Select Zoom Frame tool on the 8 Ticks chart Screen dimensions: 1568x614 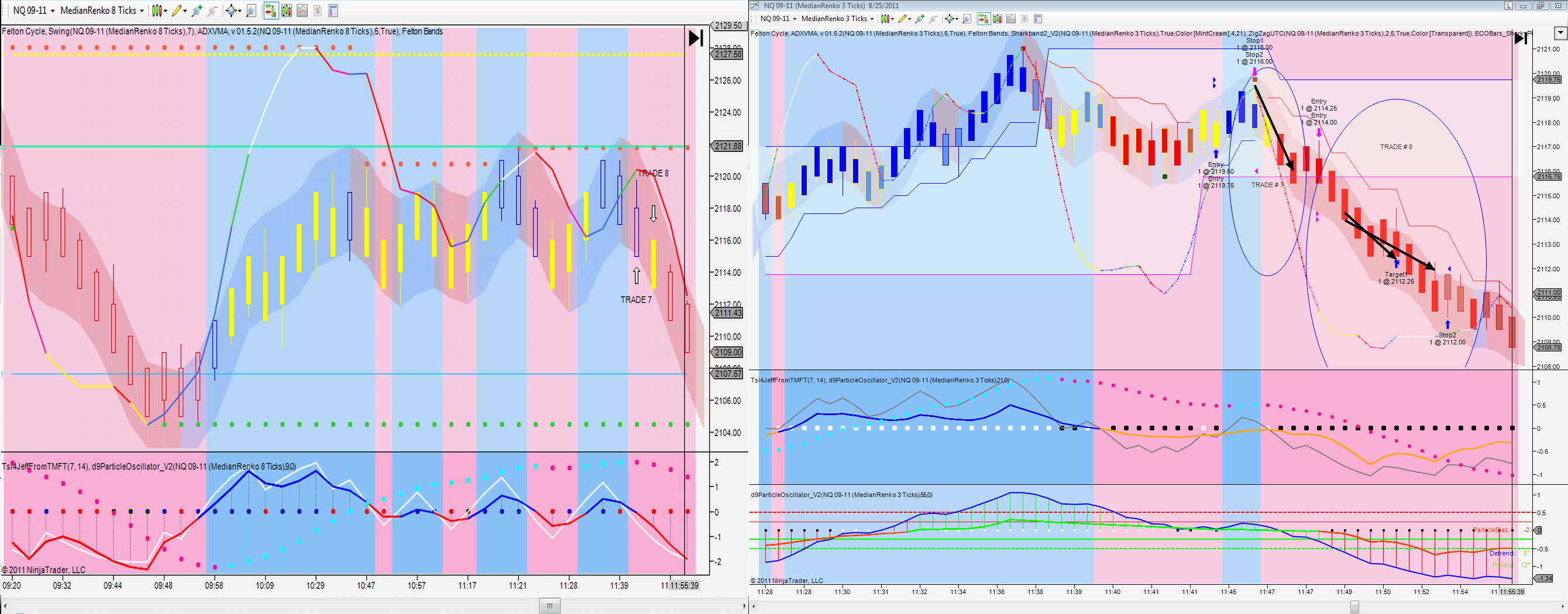pos(251,11)
